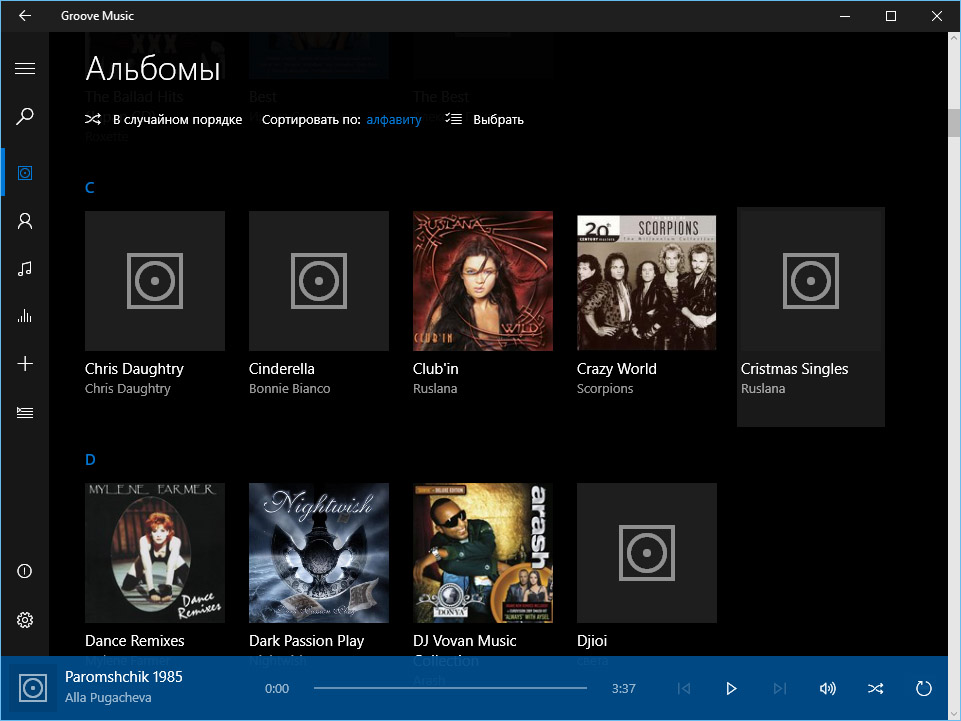Skip to next track
961x721 pixels.
pyautogui.click(x=780, y=689)
